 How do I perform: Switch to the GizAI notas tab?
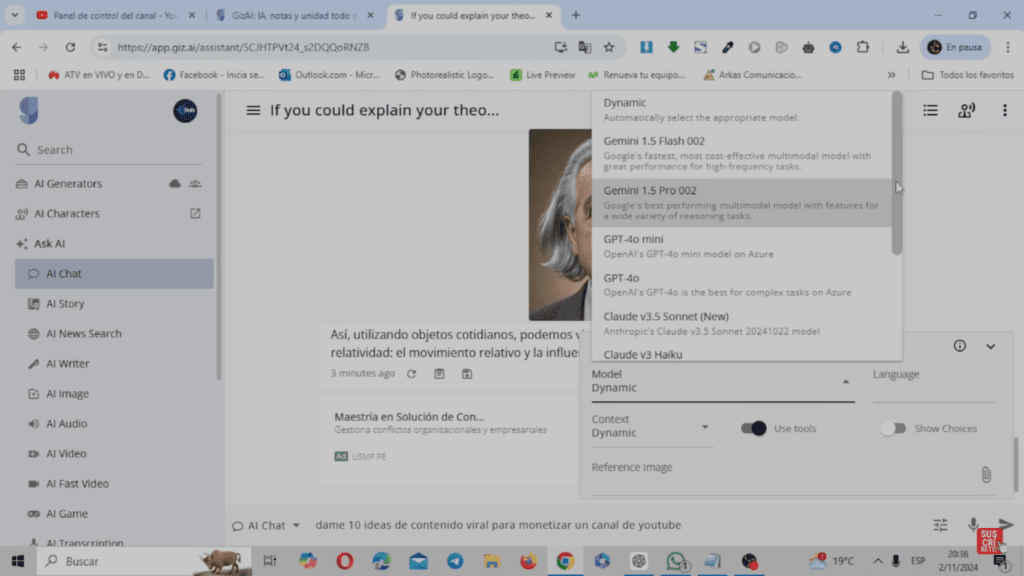click(290, 16)
